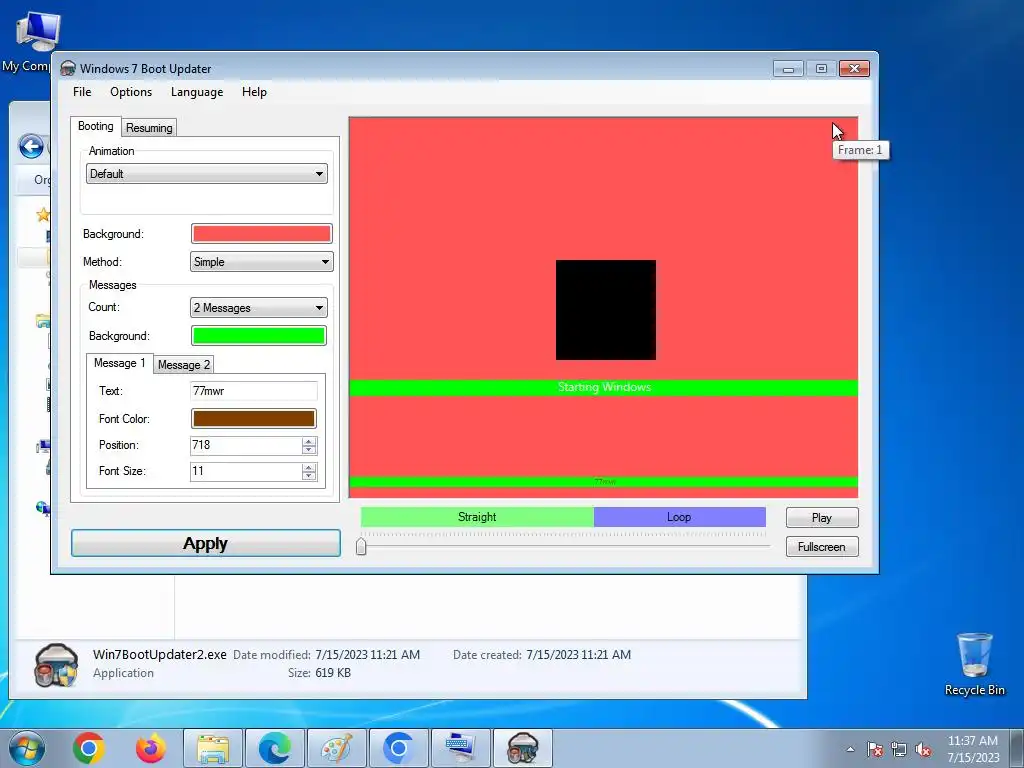The width and height of the screenshot is (1024, 768).
Task: Click the frame slider thumb
Action: [361, 546]
